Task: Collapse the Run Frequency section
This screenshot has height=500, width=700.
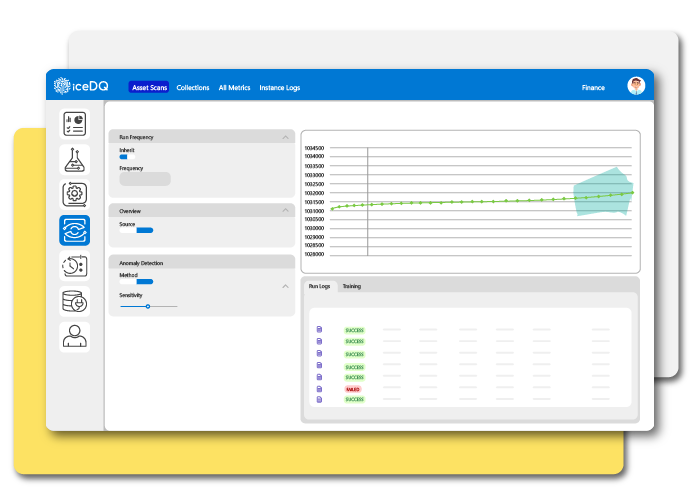Action: pyautogui.click(x=286, y=137)
